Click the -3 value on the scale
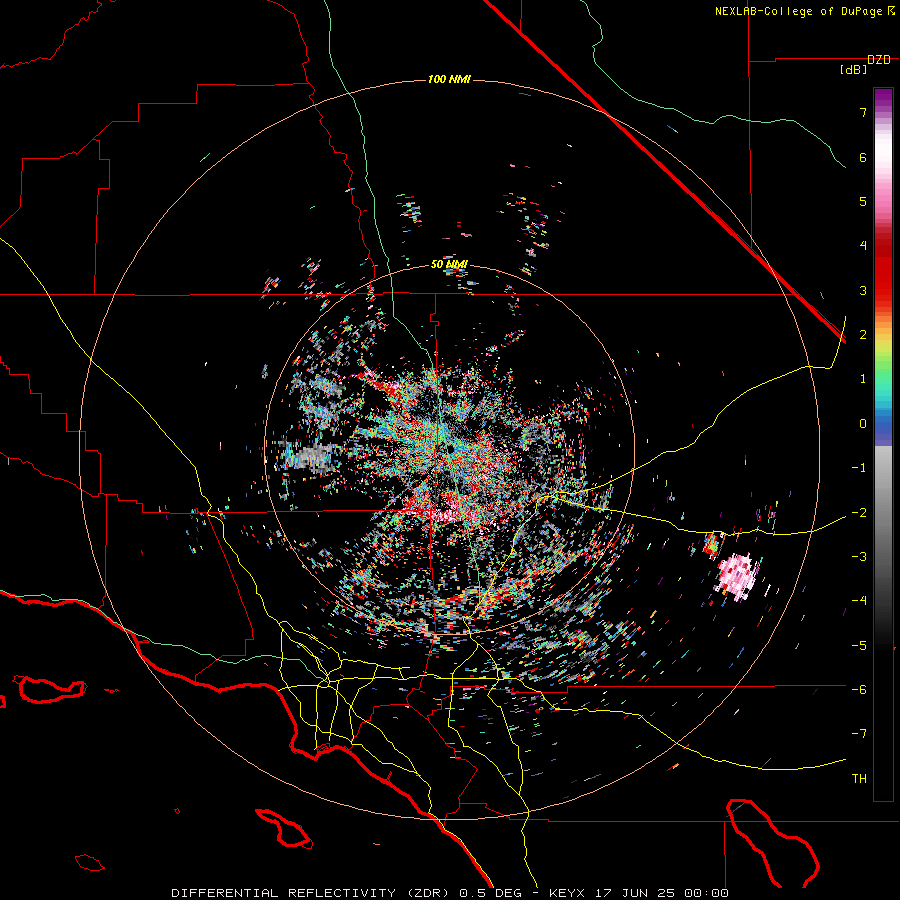Image resolution: width=900 pixels, height=900 pixels. click(859, 557)
